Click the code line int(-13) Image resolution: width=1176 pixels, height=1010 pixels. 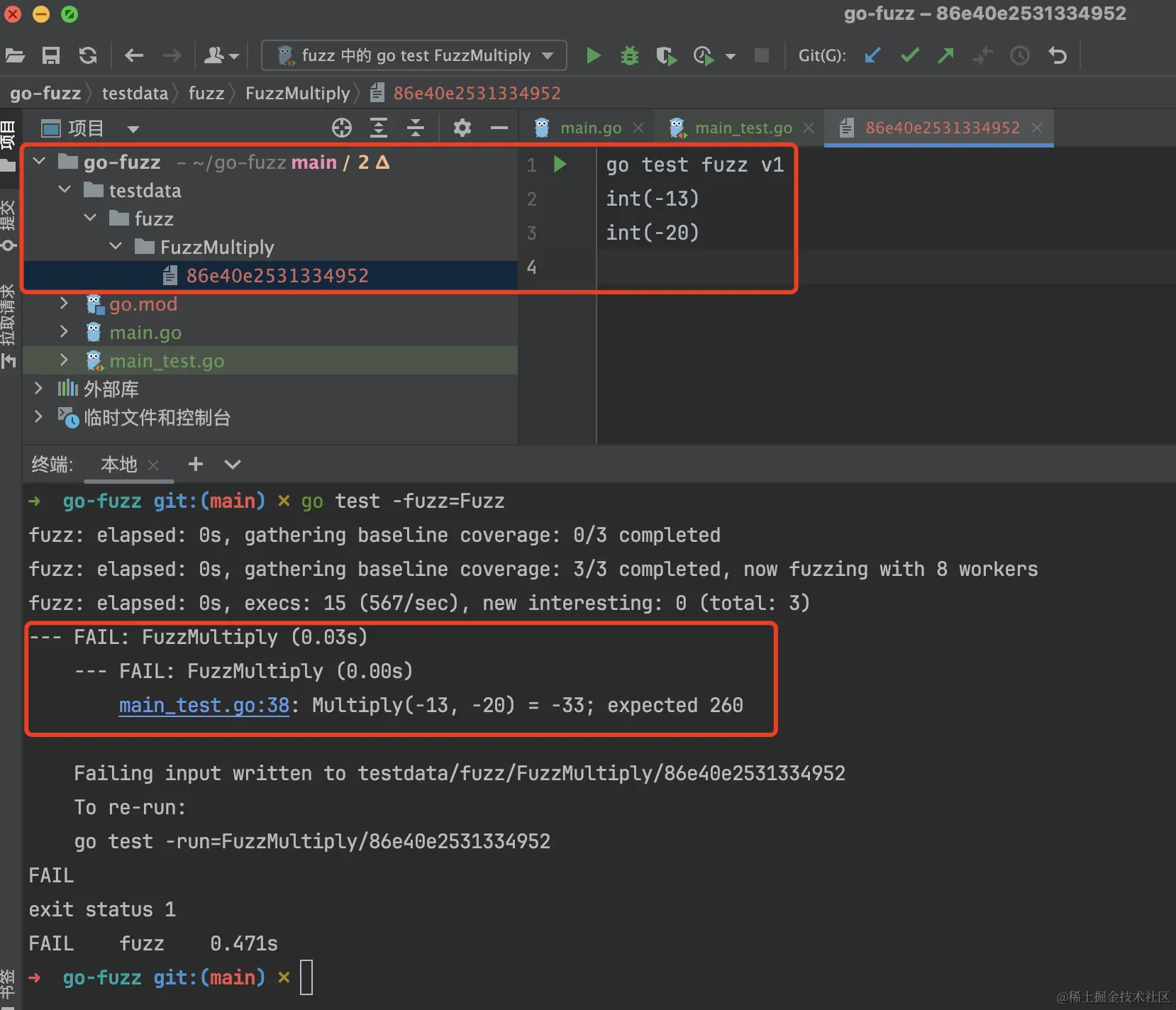click(x=653, y=199)
